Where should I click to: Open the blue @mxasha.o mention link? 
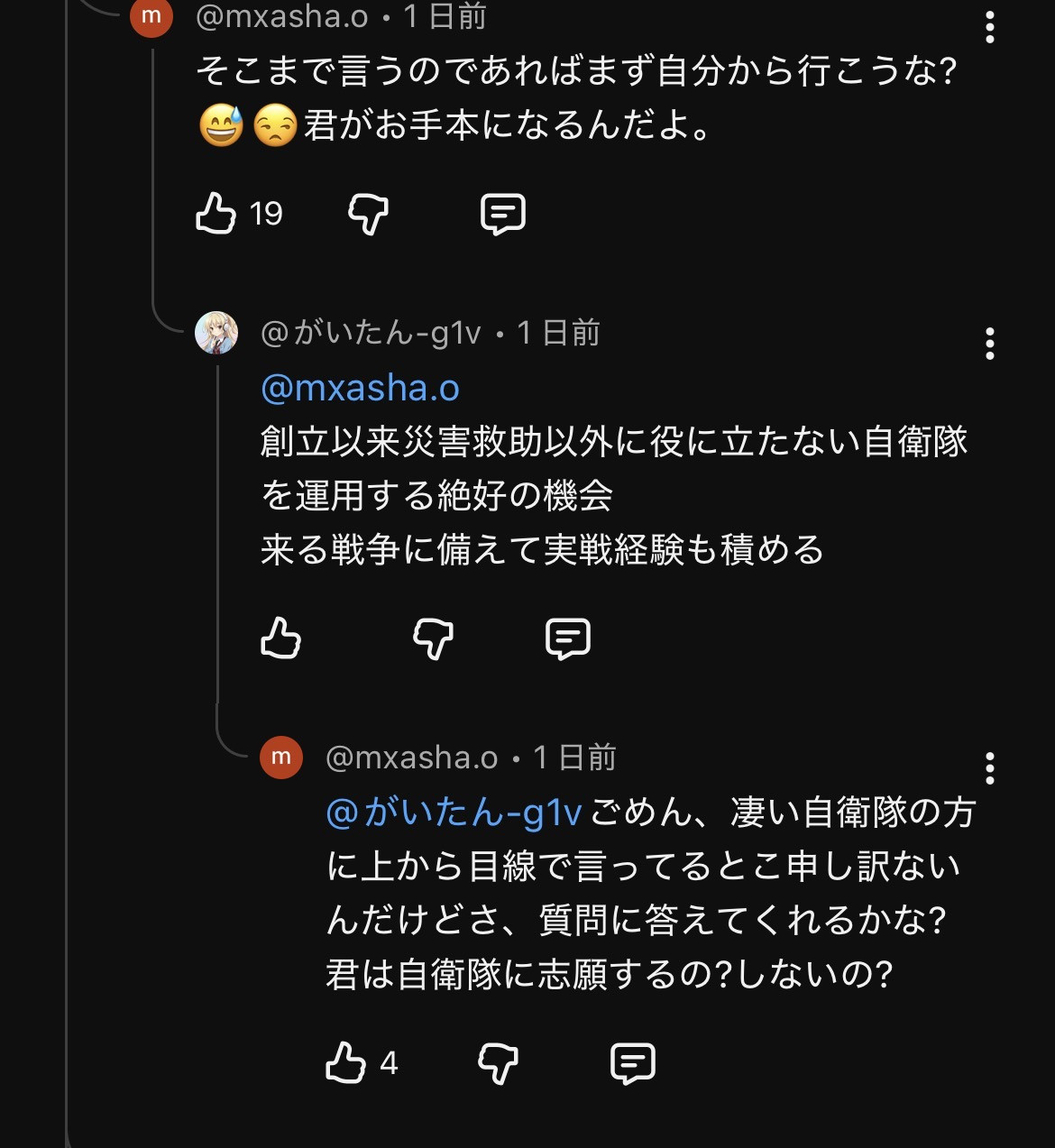(360, 388)
